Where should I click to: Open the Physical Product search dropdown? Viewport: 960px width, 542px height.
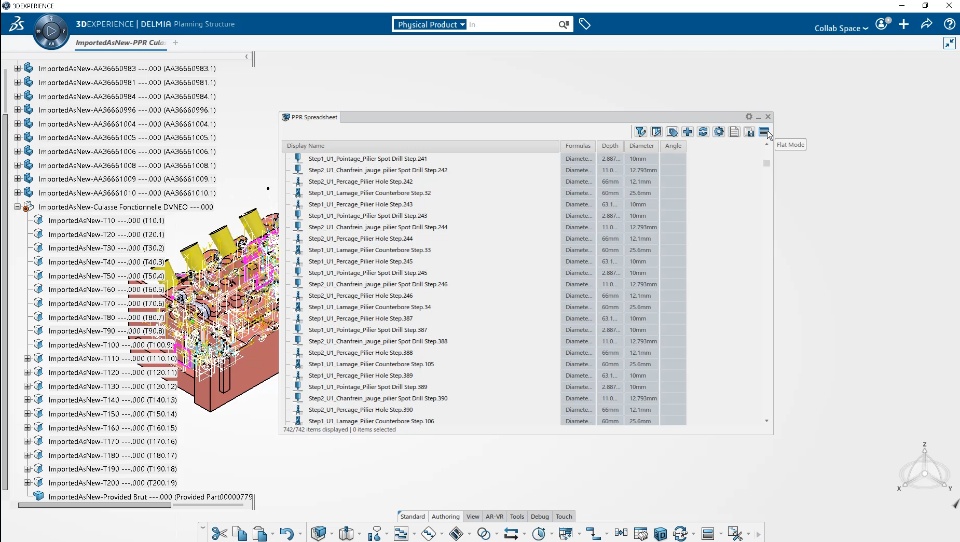431,24
